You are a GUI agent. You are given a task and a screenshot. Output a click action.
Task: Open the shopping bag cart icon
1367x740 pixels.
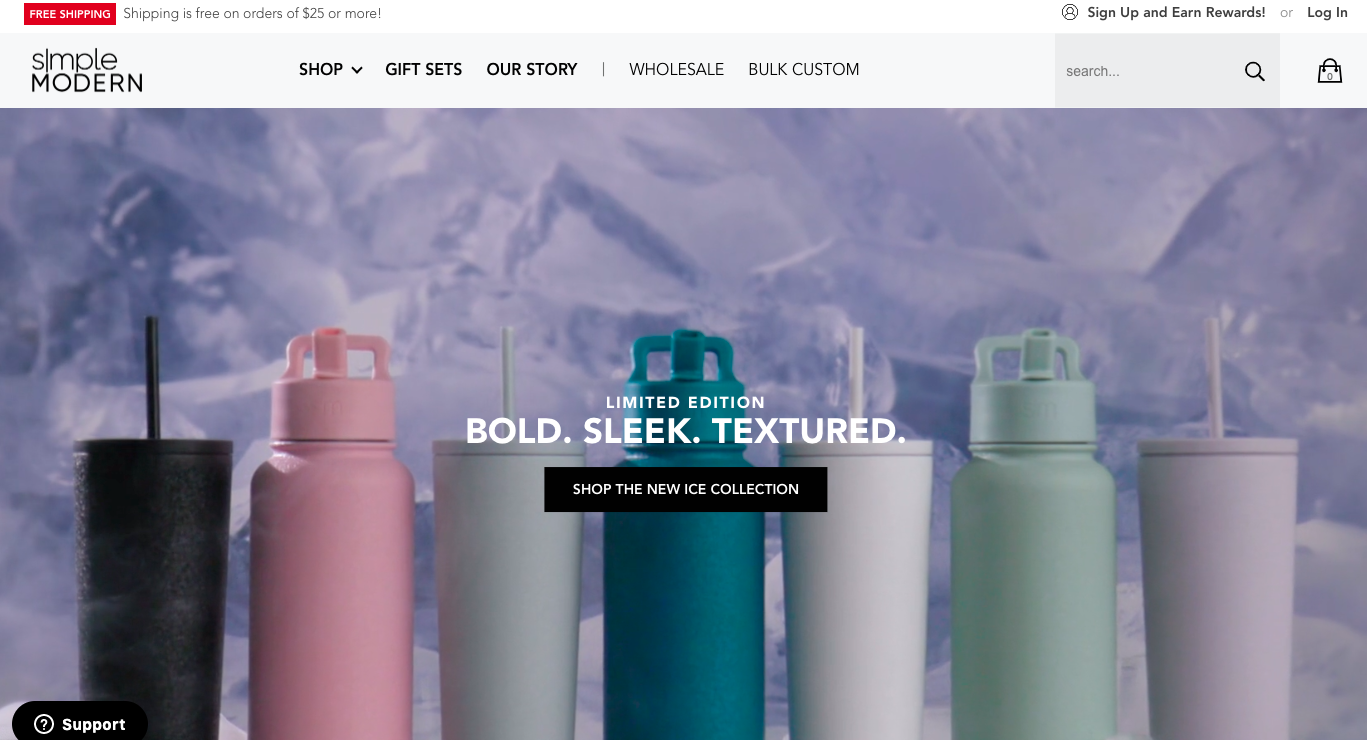pyautogui.click(x=1329, y=71)
